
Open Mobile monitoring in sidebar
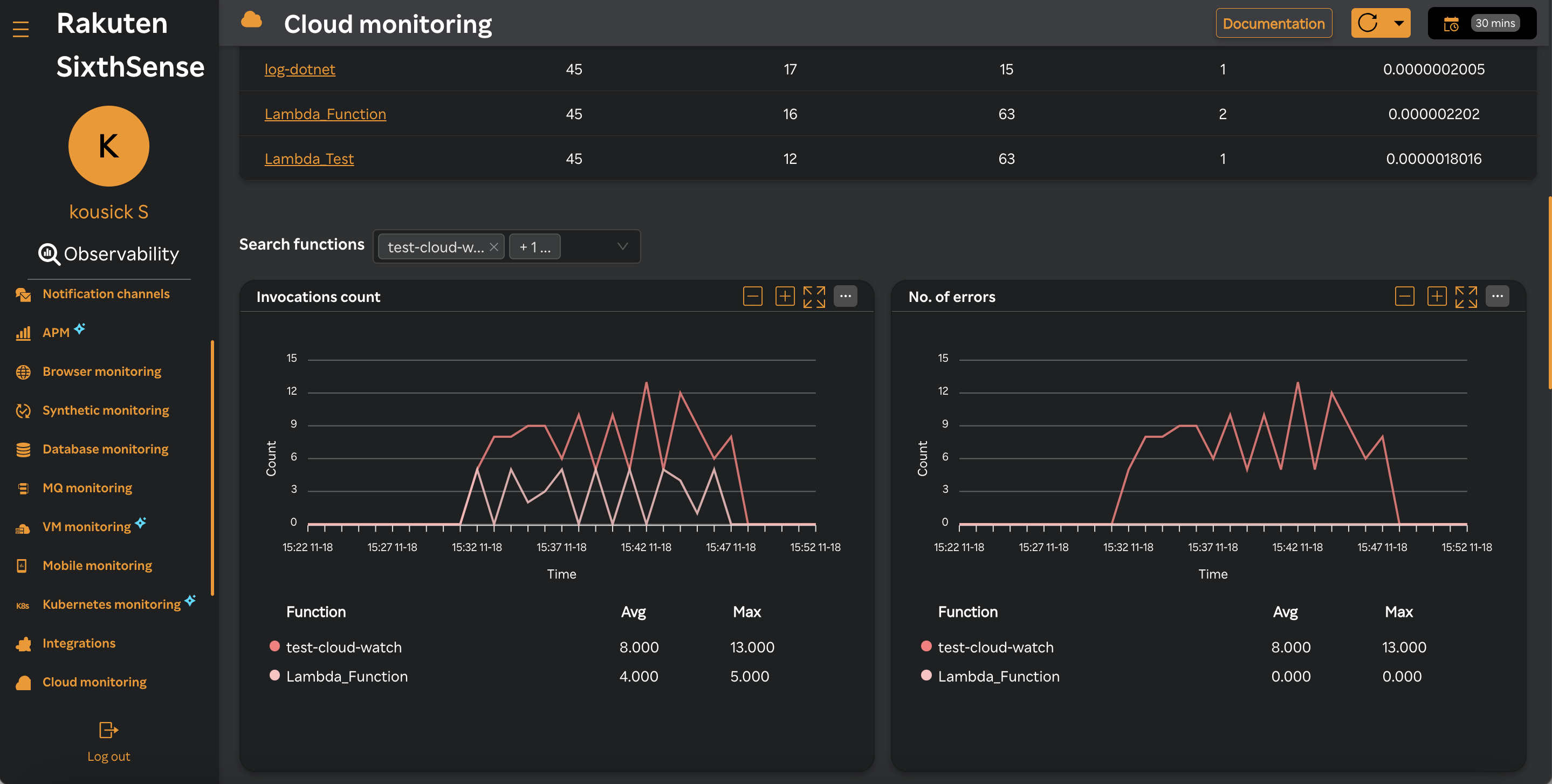97,565
